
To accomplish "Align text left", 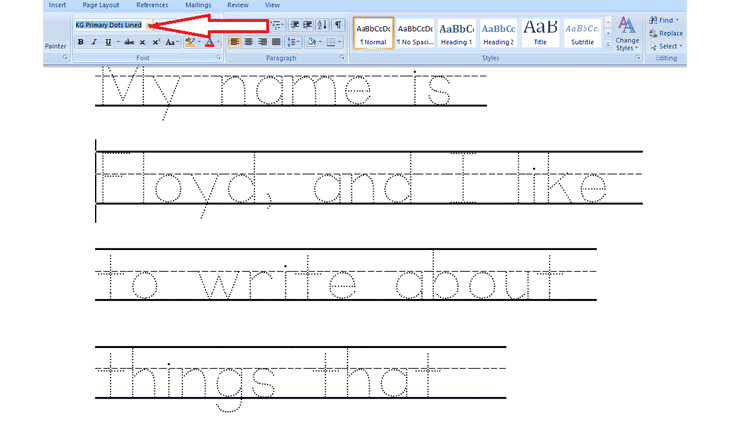I will click(235, 42).
